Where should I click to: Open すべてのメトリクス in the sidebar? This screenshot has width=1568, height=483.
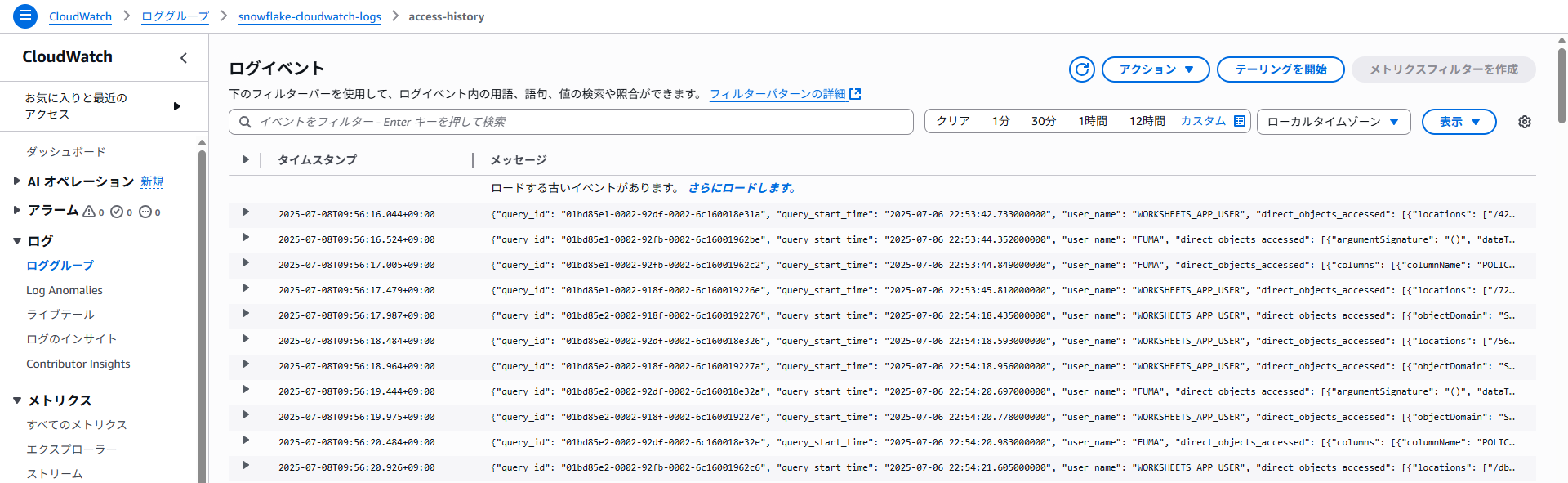point(77,425)
